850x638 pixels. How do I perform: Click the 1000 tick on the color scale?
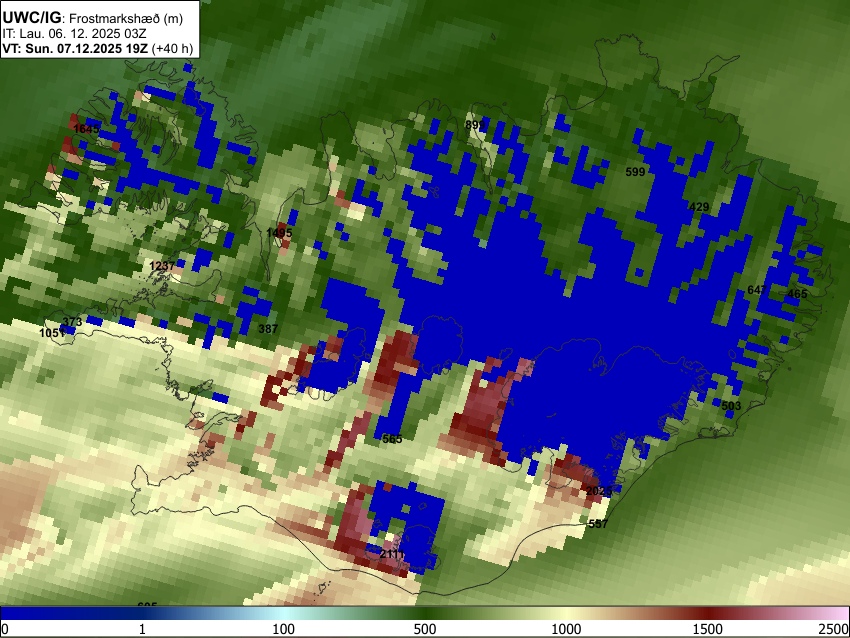566,629
